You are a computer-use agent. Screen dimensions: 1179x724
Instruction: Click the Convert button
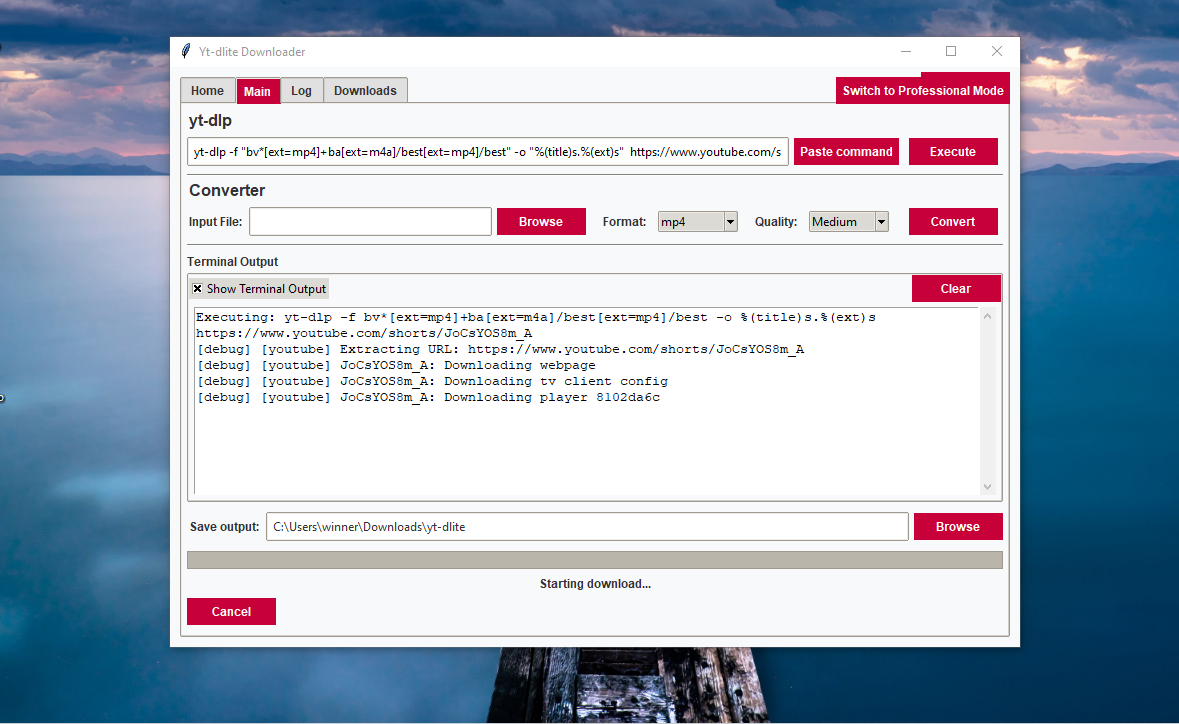953,222
